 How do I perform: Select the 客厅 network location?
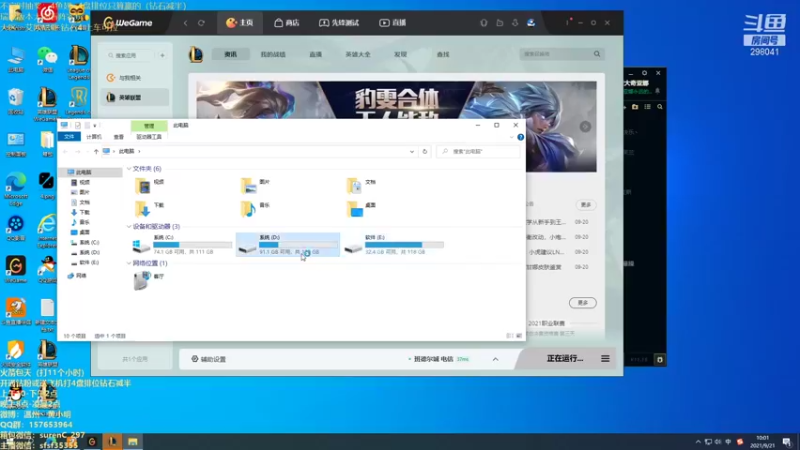coord(149,280)
